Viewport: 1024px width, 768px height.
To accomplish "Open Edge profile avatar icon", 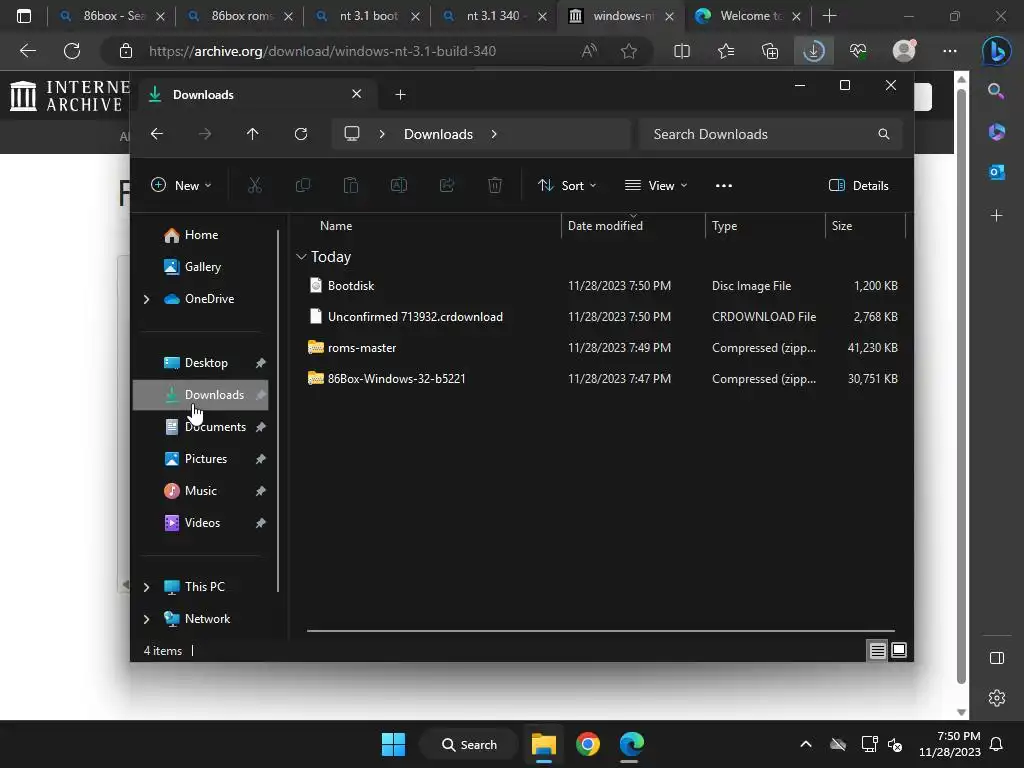I will tap(904, 51).
